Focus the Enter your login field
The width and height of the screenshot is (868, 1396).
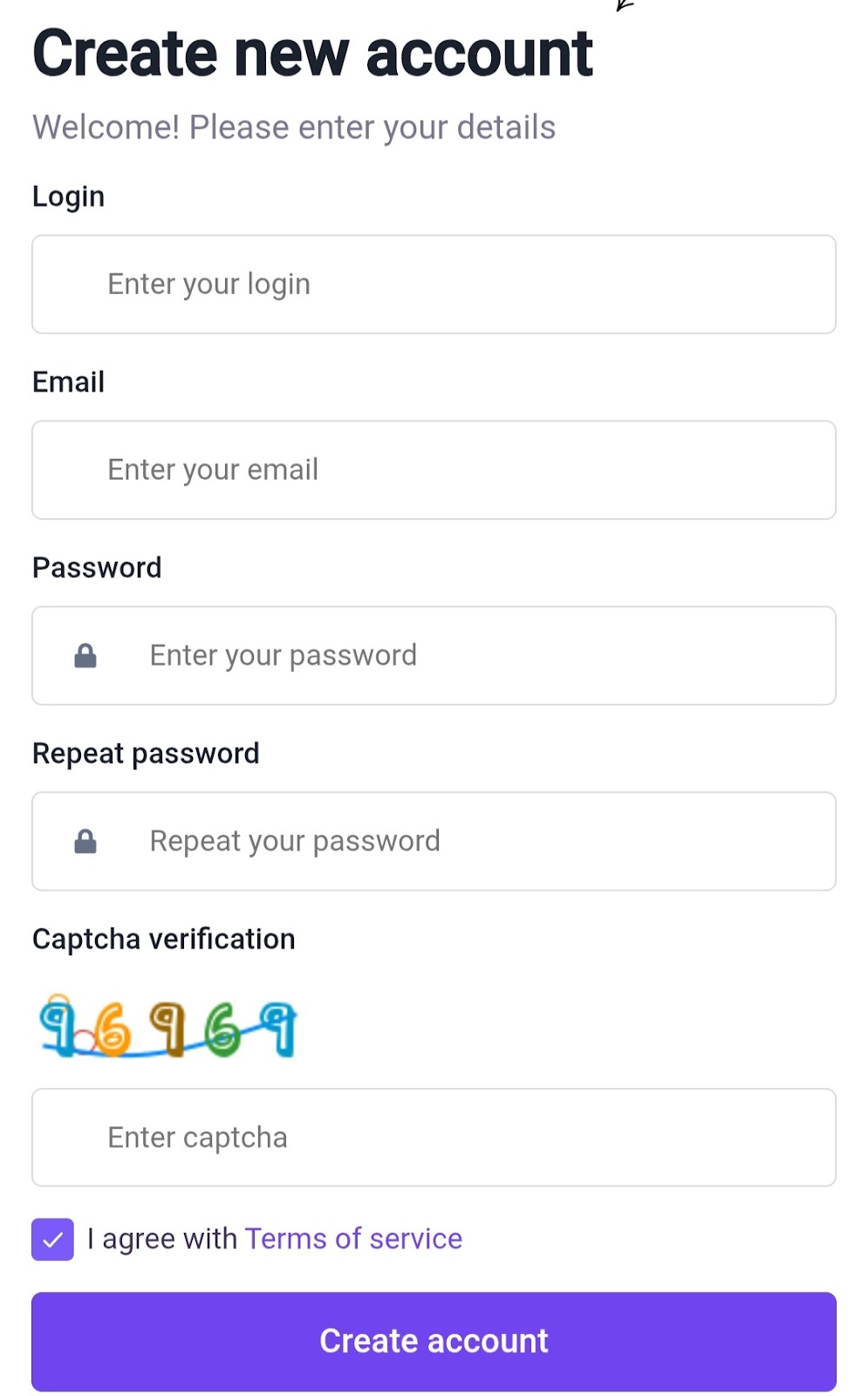click(434, 284)
